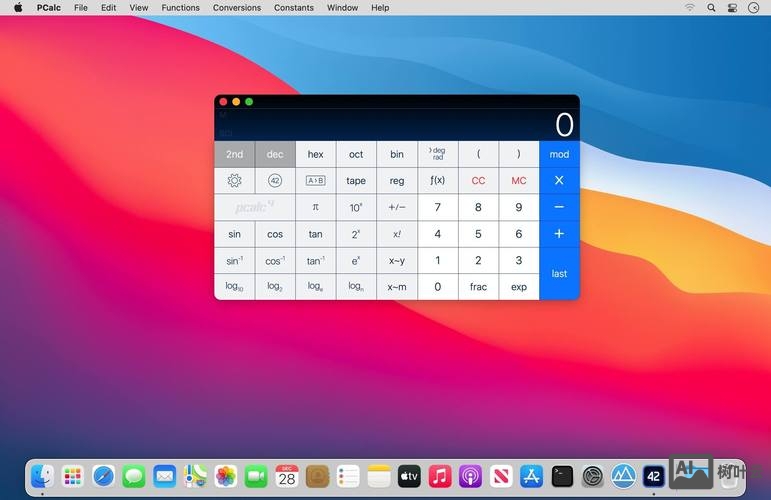
Task: Click the x~y swap key
Action: (397, 260)
